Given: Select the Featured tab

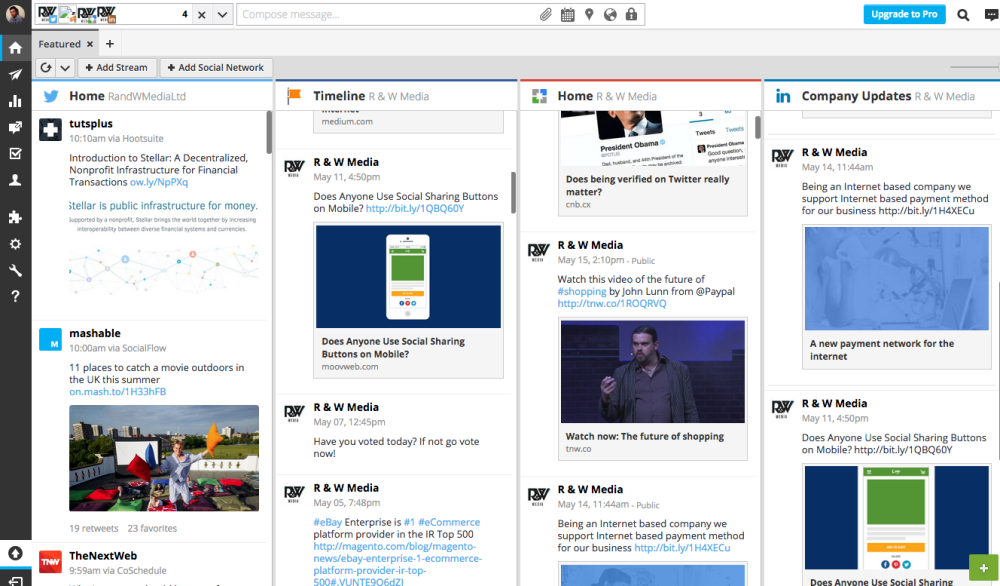Looking at the screenshot, I should [x=59, y=44].
